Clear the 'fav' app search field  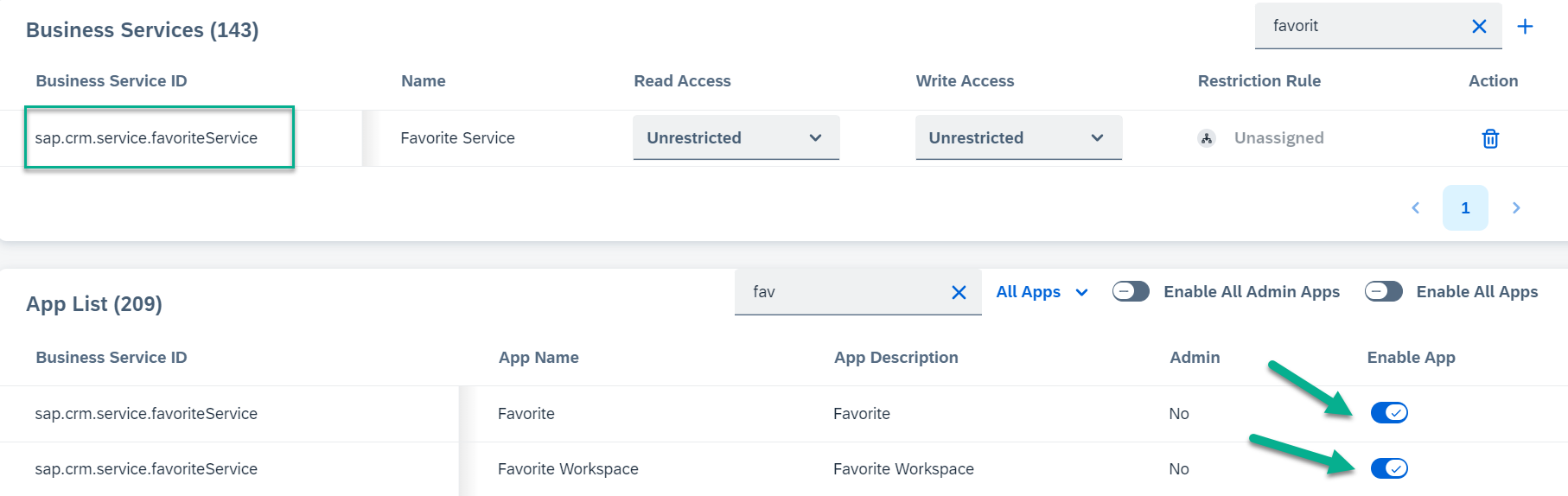point(959,292)
